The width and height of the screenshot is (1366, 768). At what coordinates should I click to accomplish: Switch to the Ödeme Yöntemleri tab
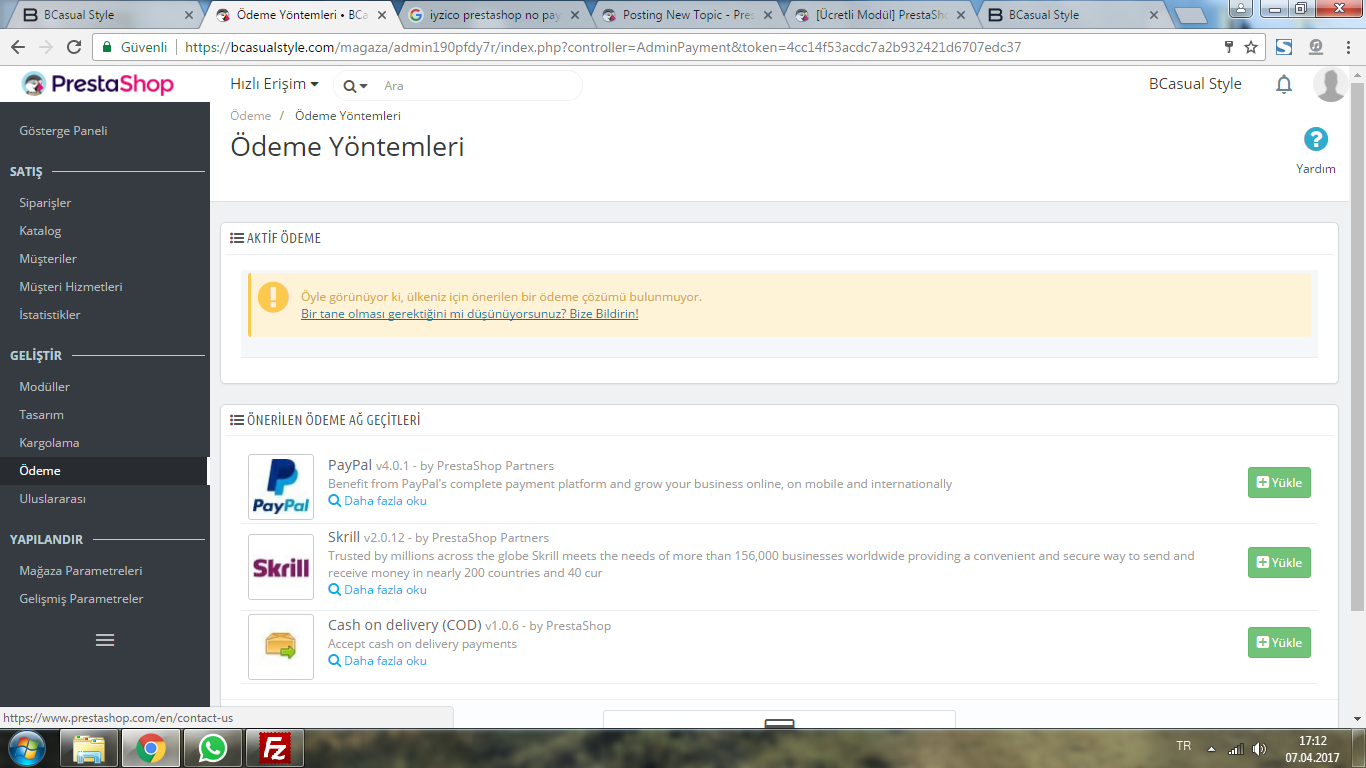point(301,15)
